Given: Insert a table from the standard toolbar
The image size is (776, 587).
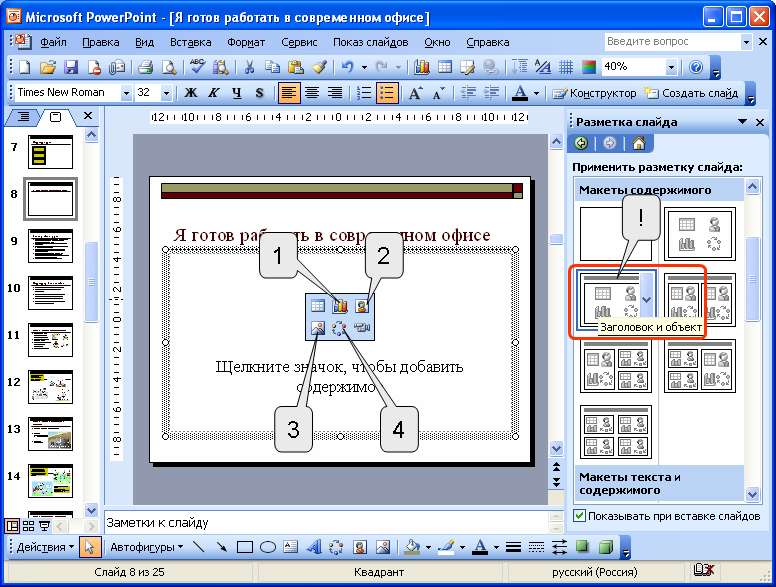Looking at the screenshot, I should pos(445,67).
